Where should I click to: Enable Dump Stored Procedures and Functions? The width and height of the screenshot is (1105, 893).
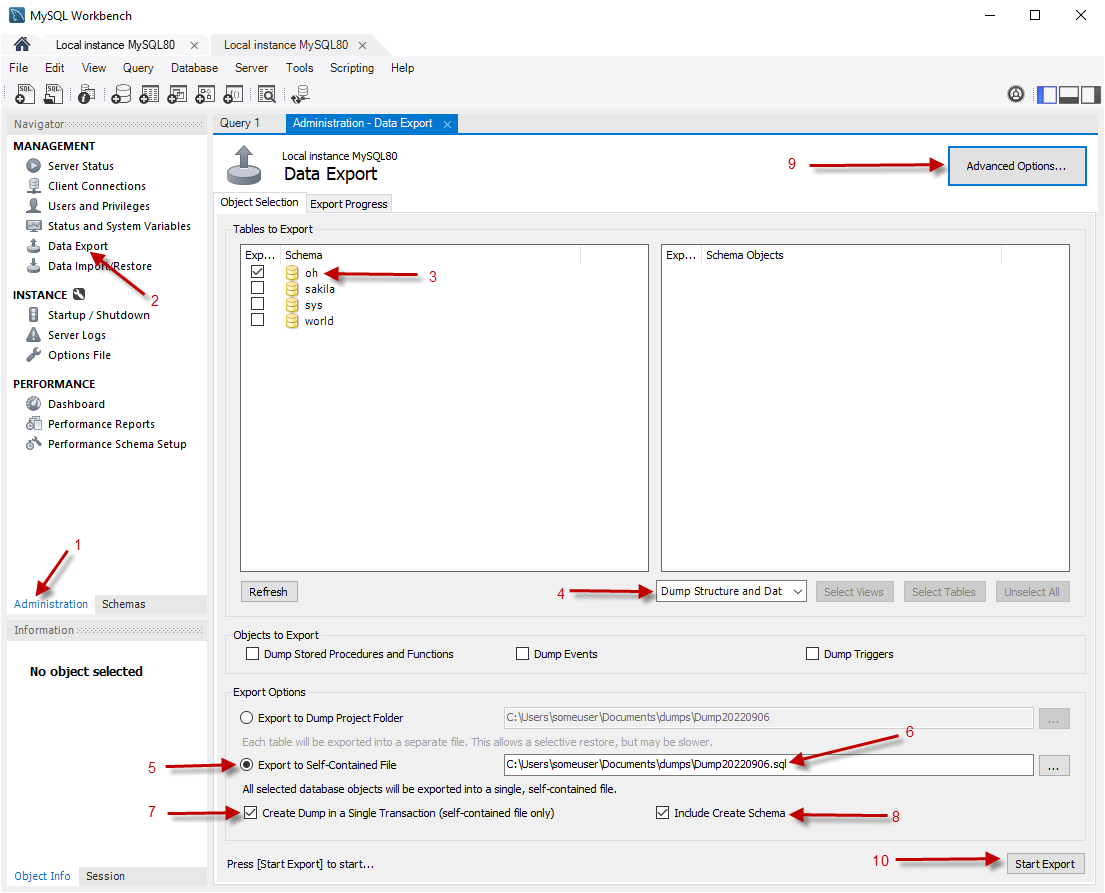click(x=252, y=654)
